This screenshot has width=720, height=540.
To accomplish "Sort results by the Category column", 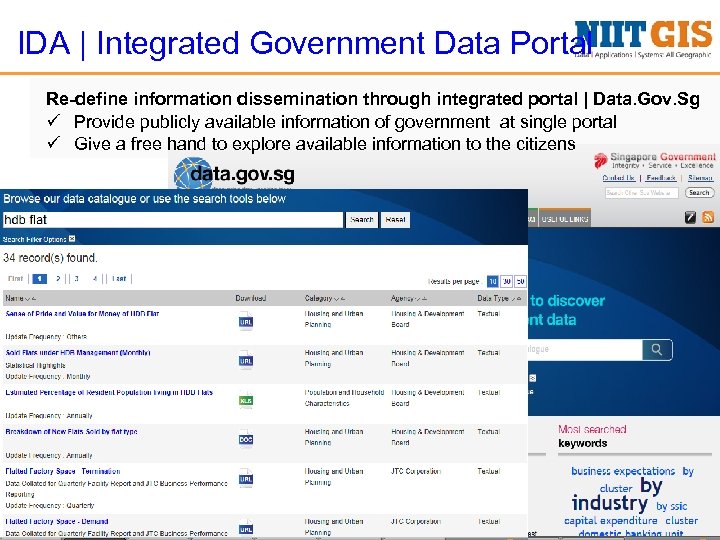I will pyautogui.click(x=325, y=298).
